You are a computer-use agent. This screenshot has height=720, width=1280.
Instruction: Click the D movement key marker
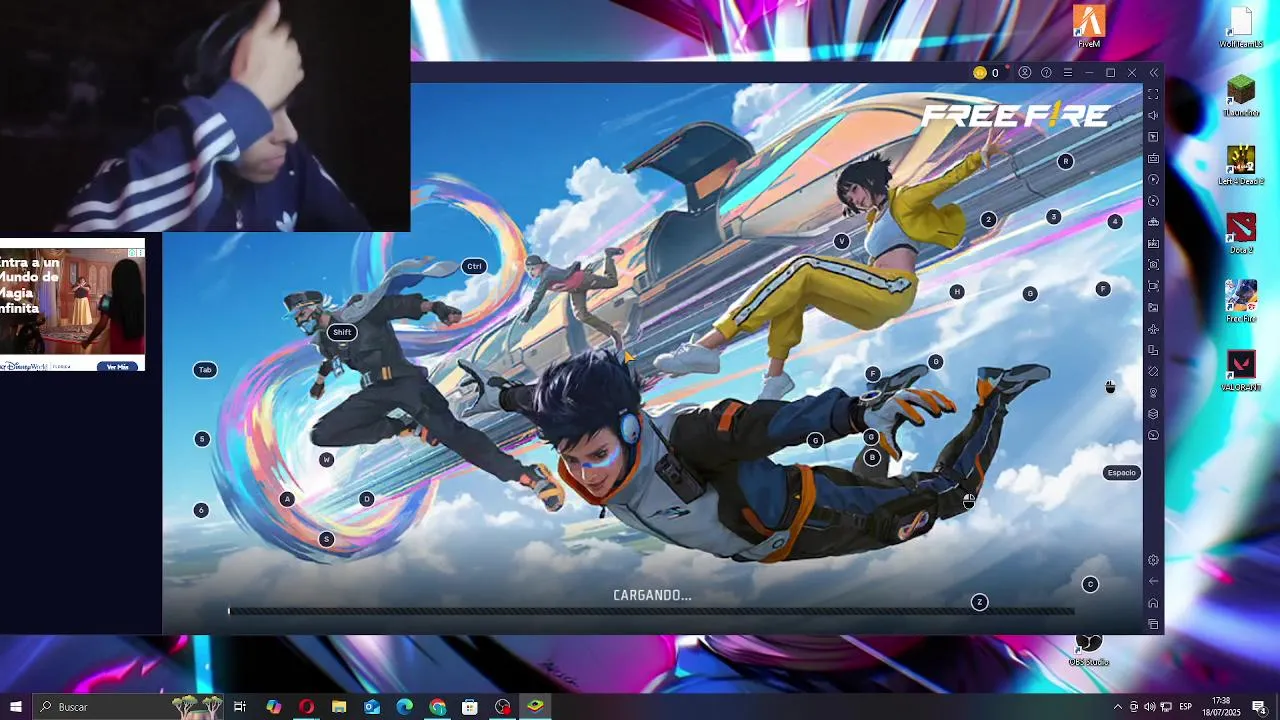click(367, 499)
